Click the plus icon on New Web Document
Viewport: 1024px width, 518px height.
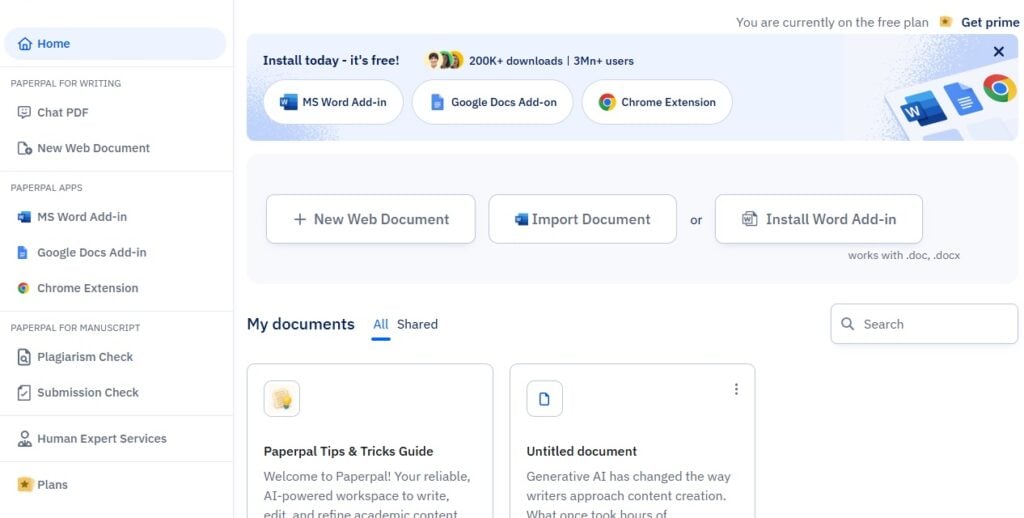pos(300,219)
